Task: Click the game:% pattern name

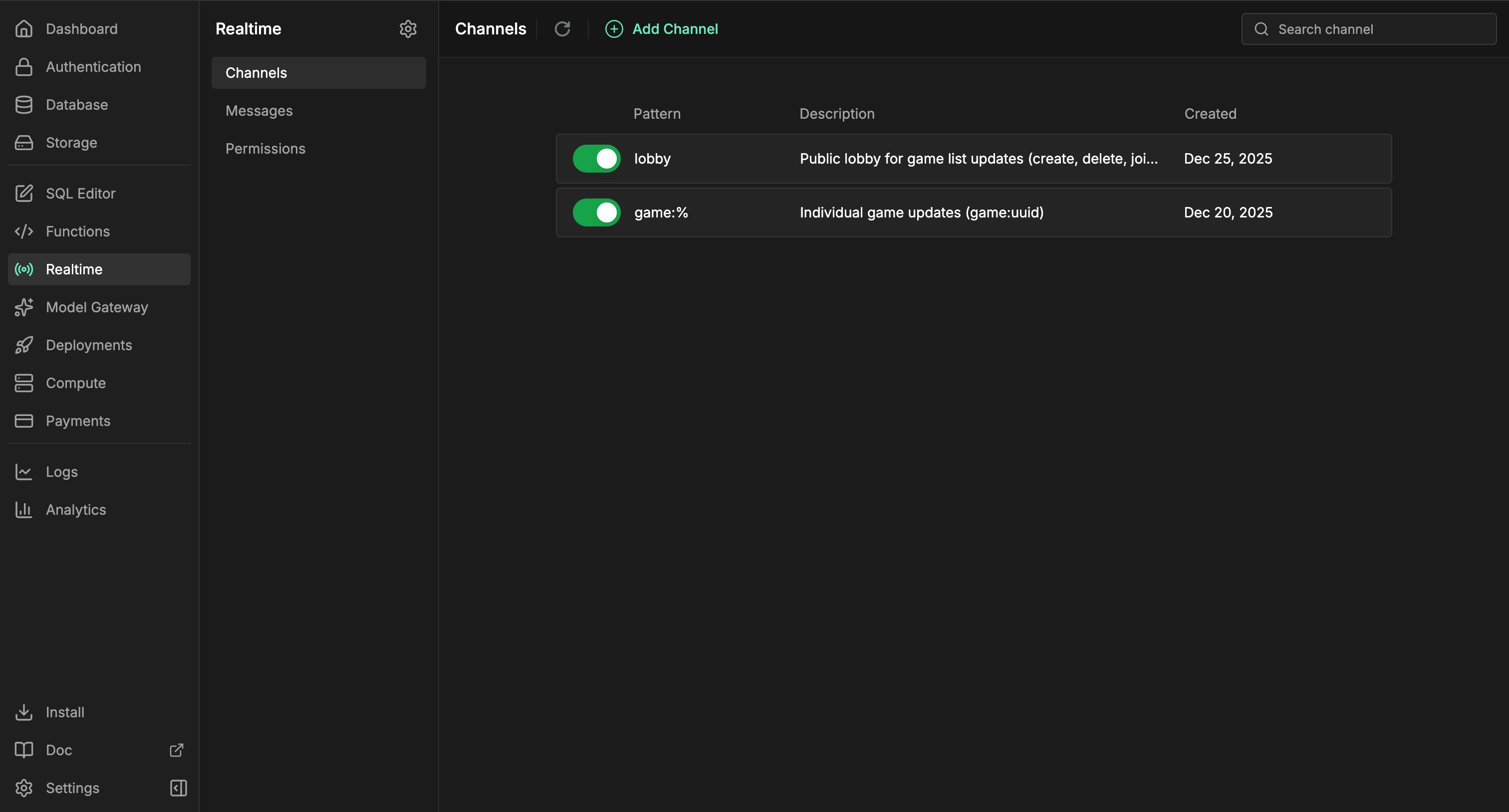Action: tap(661, 212)
